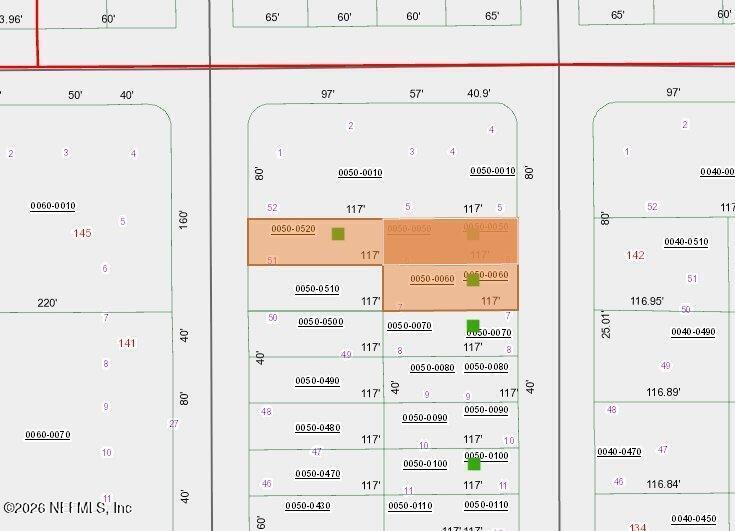Select parcel number 0040-0510
The height and width of the screenshot is (531, 735).
(x=686, y=242)
